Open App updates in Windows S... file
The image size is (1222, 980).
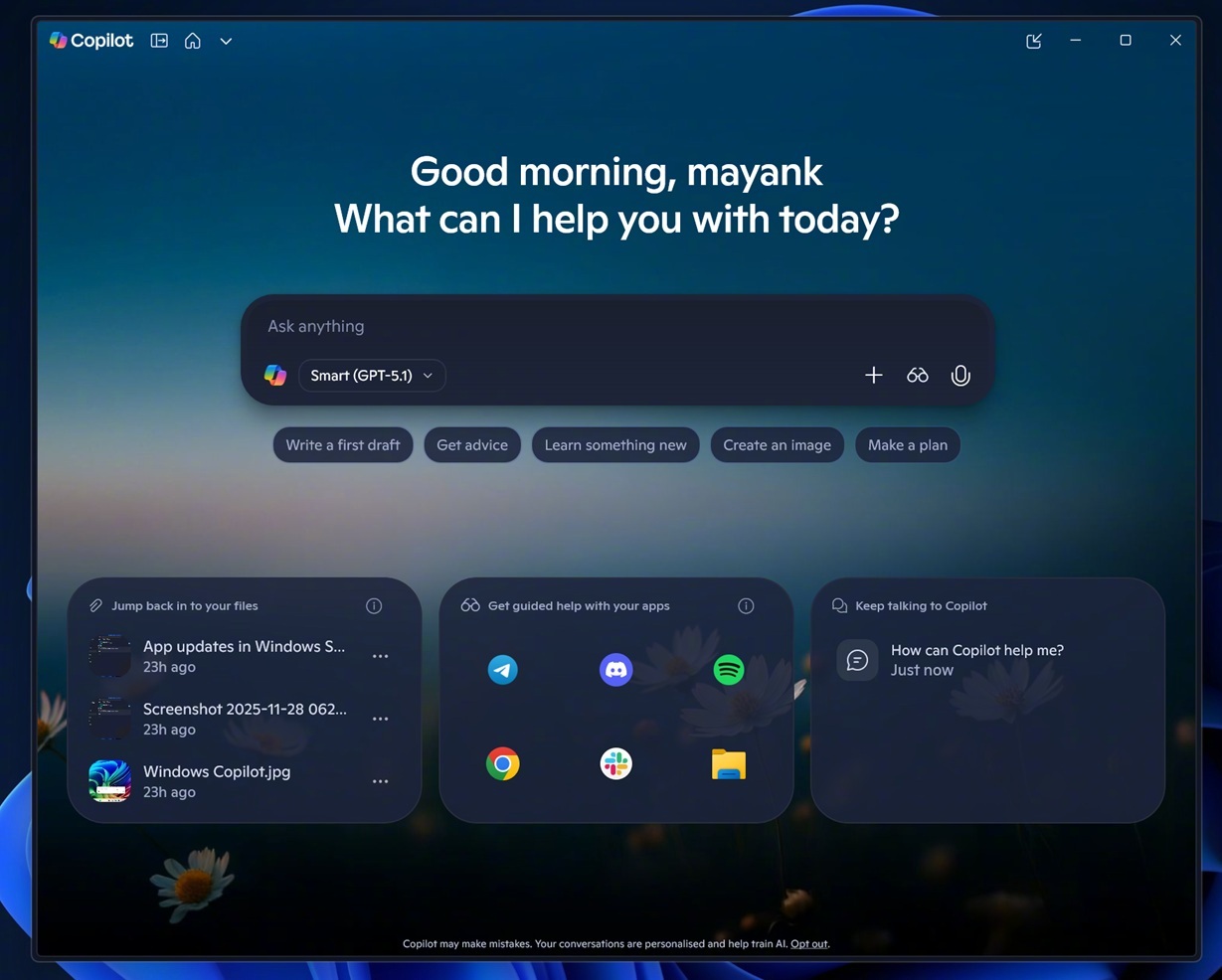point(244,656)
